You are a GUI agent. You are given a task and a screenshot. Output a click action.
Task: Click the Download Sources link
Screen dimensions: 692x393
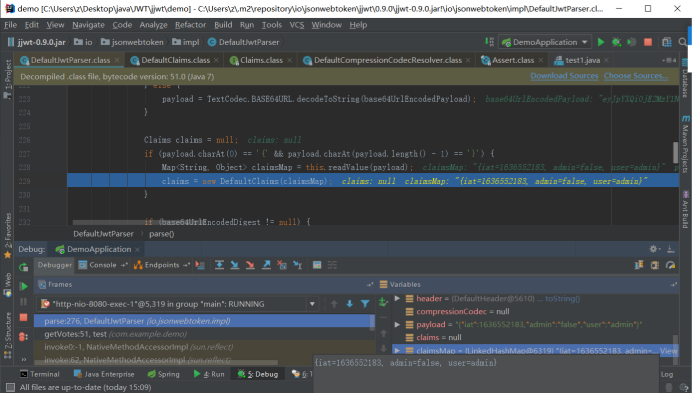coord(564,76)
